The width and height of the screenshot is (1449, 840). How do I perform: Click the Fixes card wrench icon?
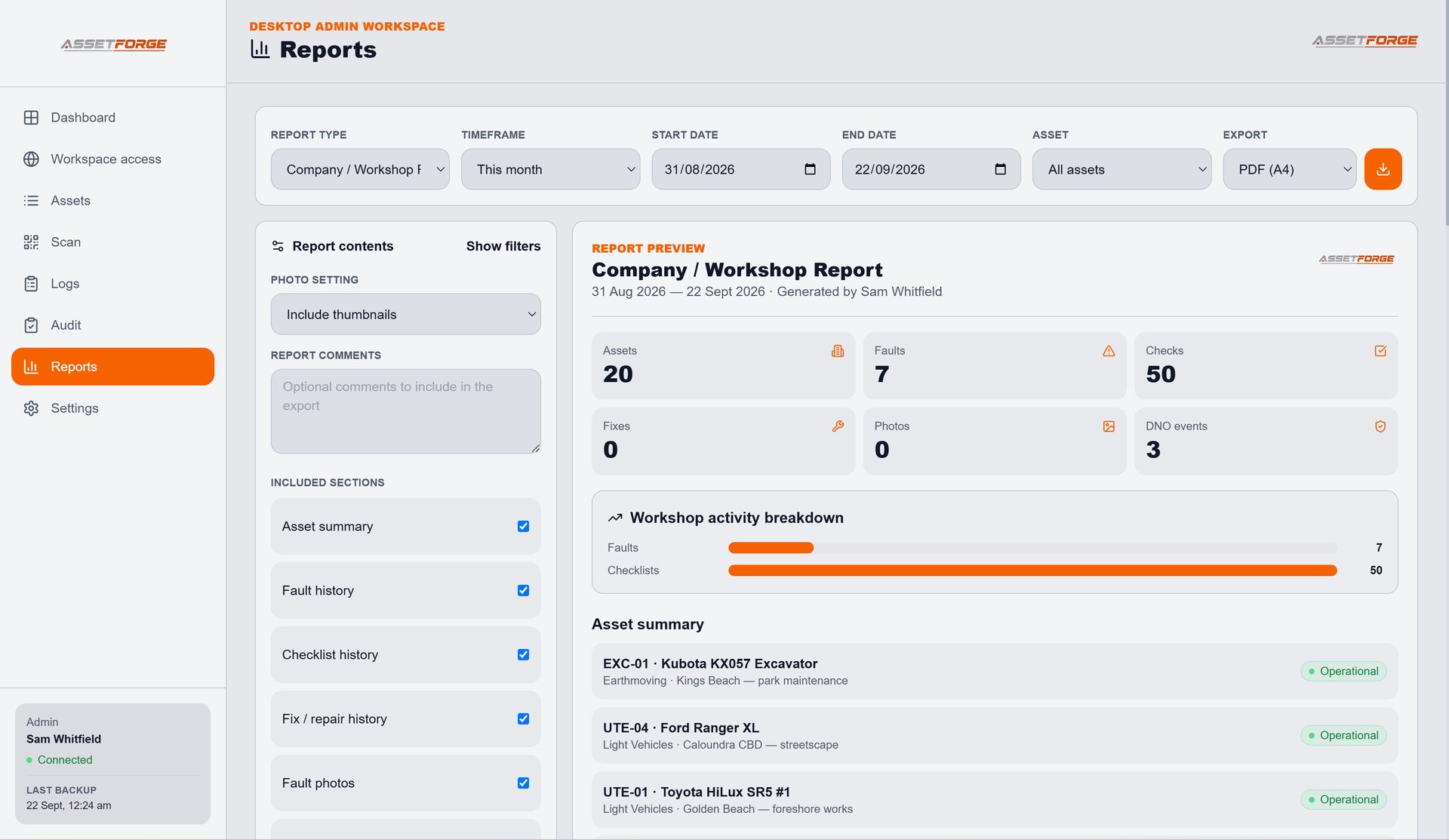(838, 426)
